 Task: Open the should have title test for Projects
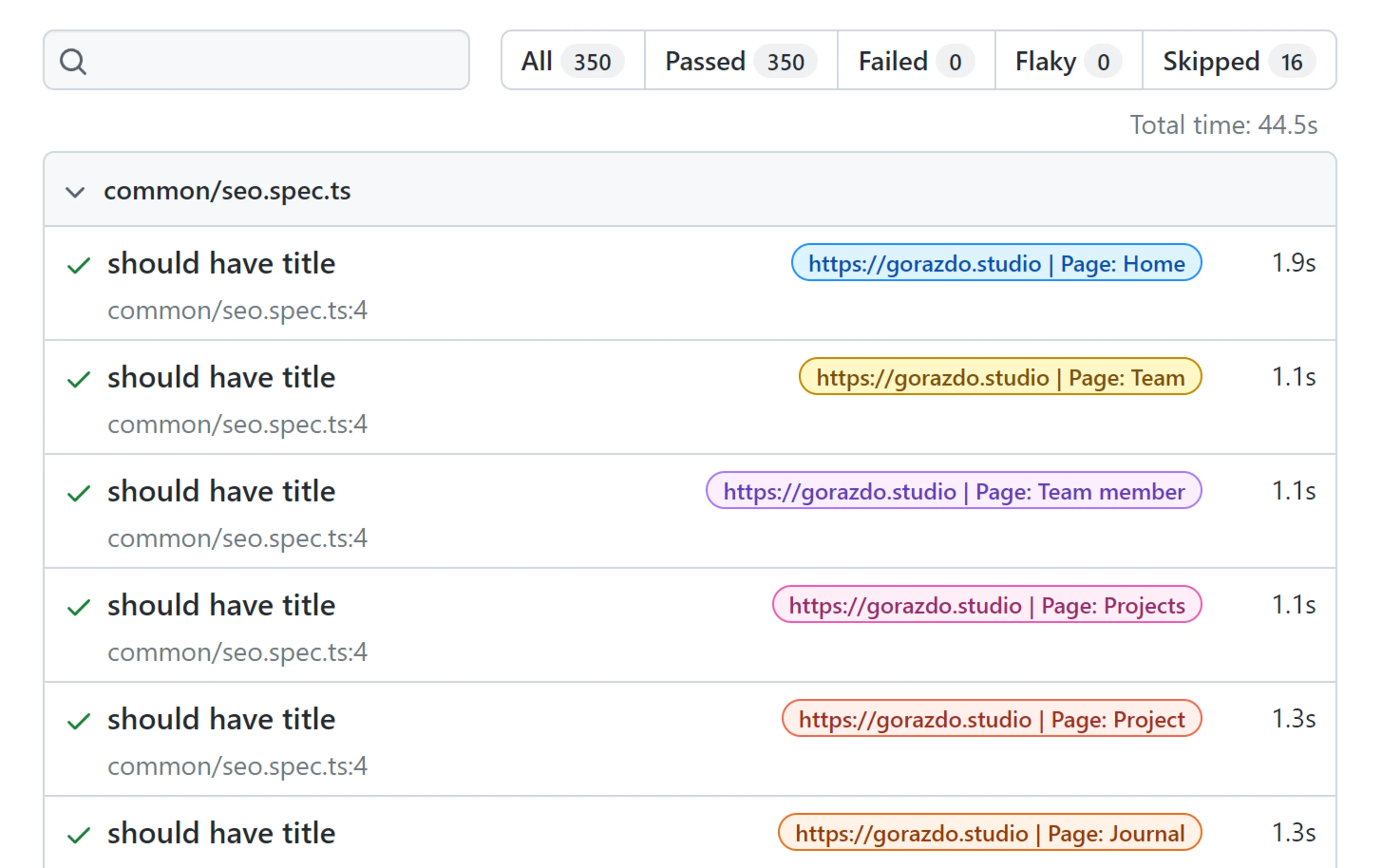coord(221,605)
